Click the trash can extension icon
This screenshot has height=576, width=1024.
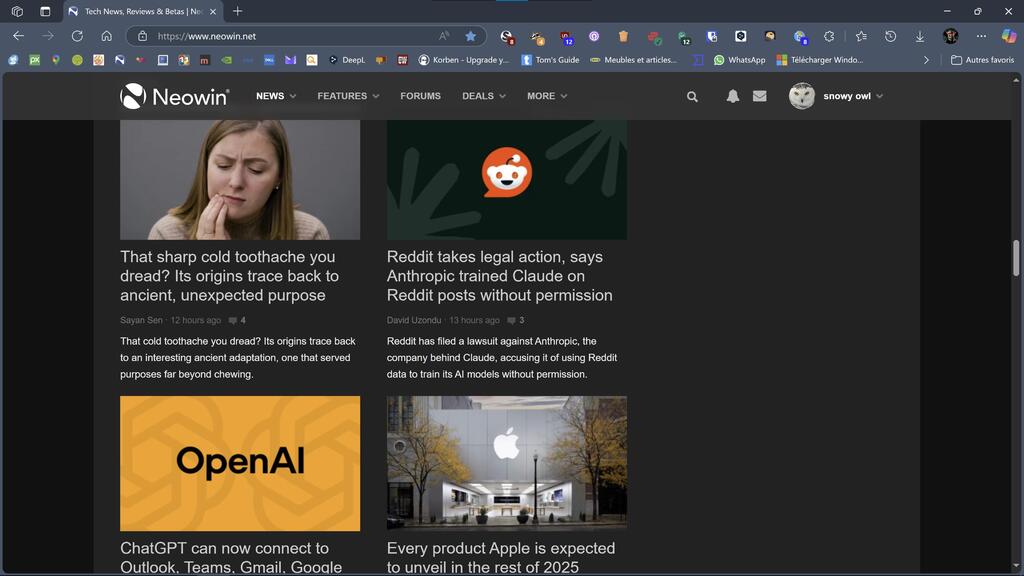point(623,36)
